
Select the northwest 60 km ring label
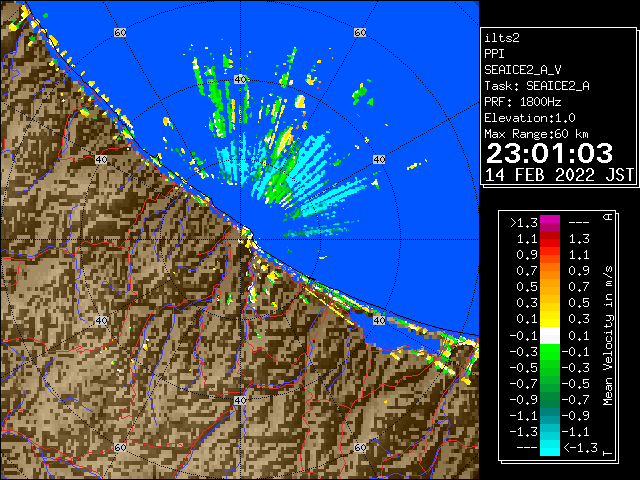coord(120,32)
